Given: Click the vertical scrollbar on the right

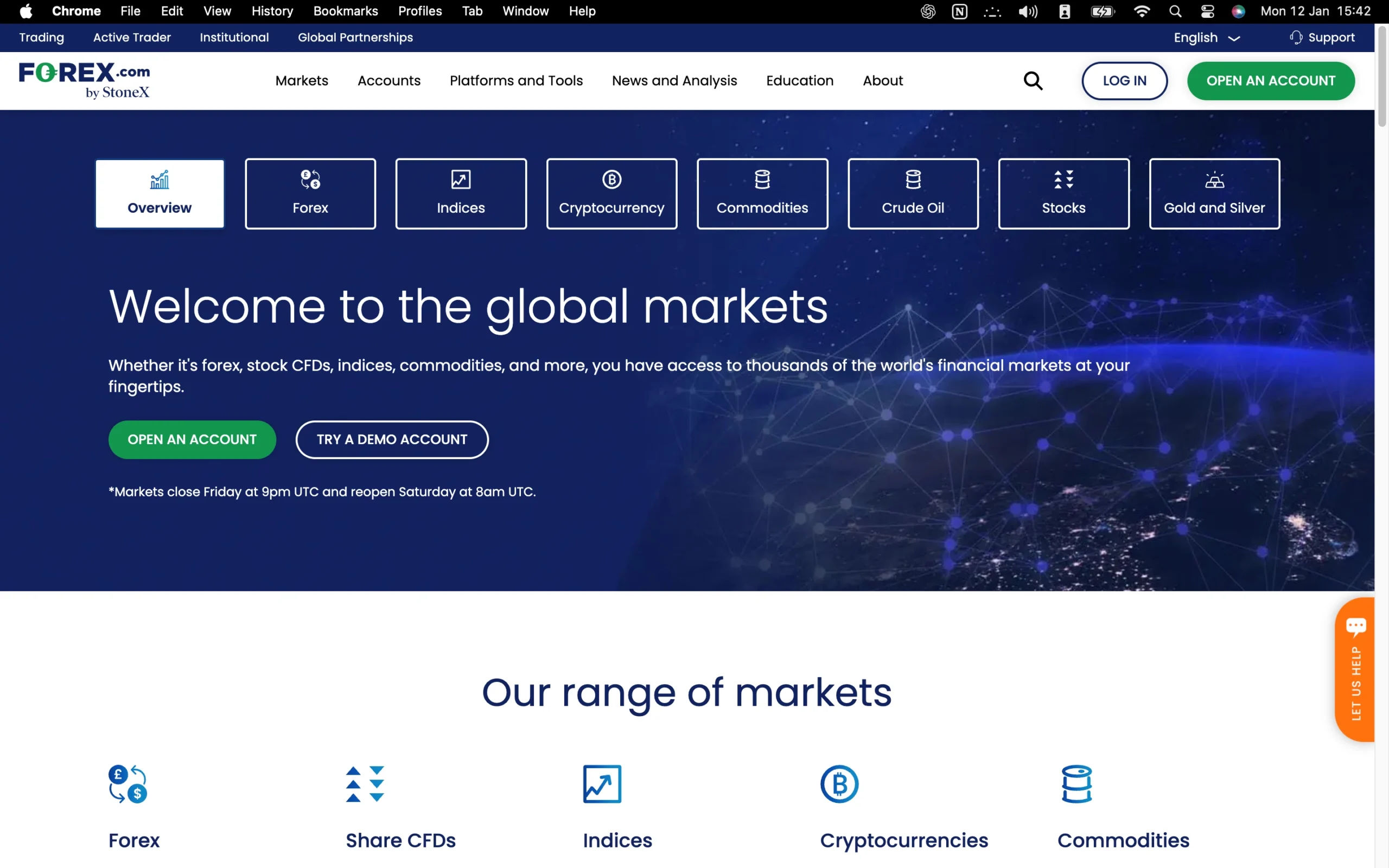Looking at the screenshot, I should click(1382, 75).
